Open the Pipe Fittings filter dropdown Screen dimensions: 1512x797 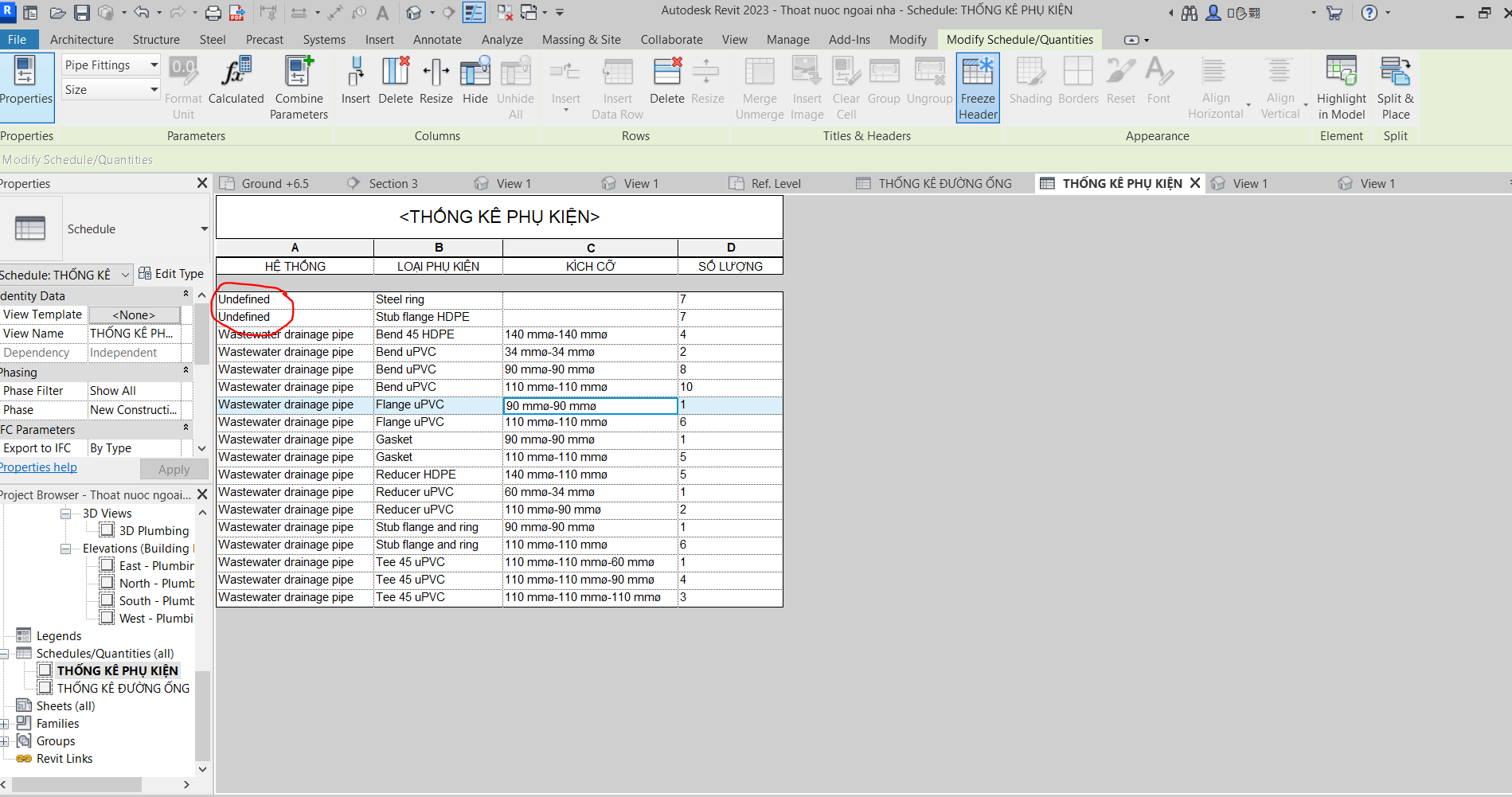tap(154, 64)
